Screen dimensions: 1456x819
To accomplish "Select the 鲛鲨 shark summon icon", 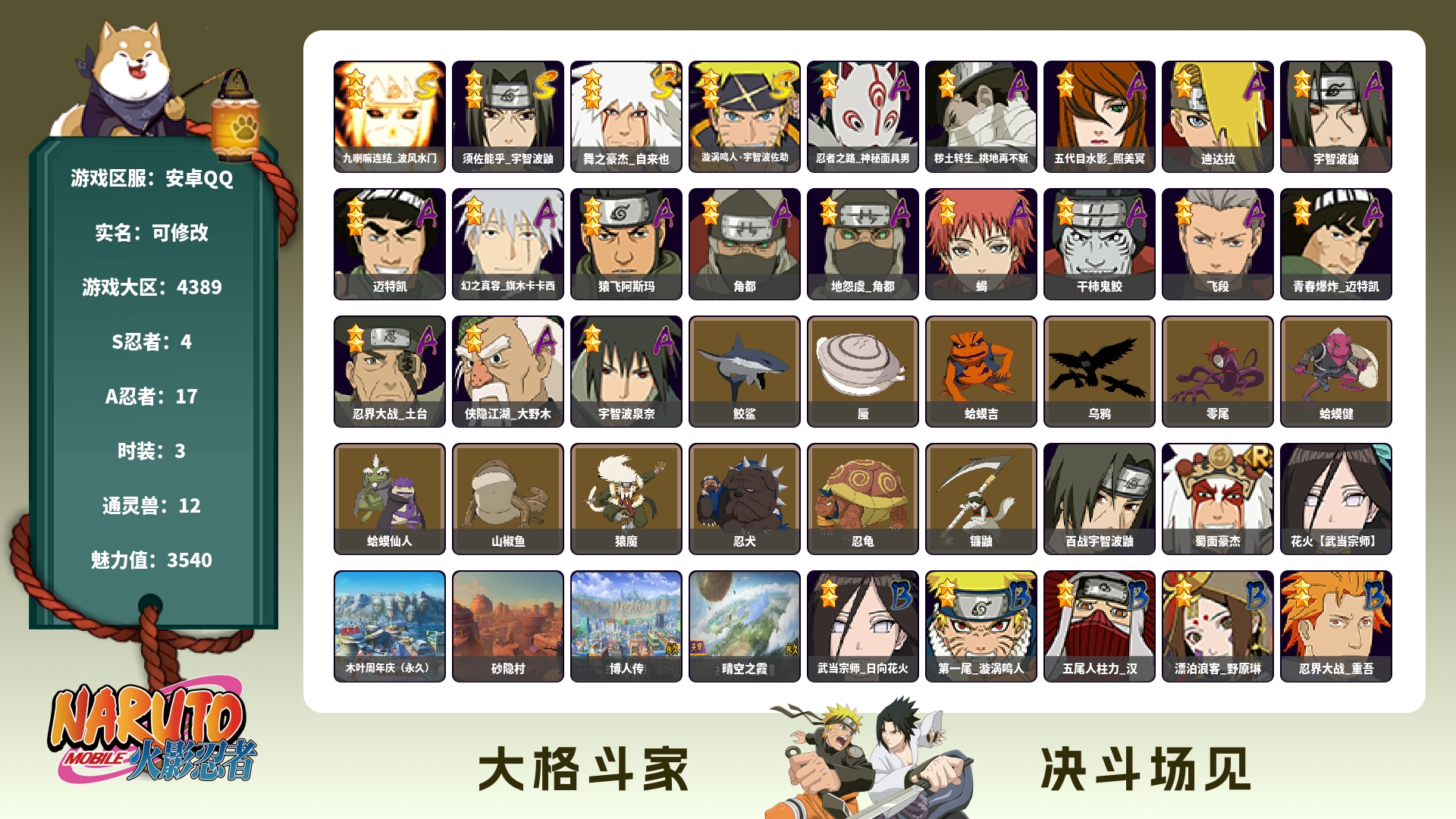I will [x=744, y=372].
